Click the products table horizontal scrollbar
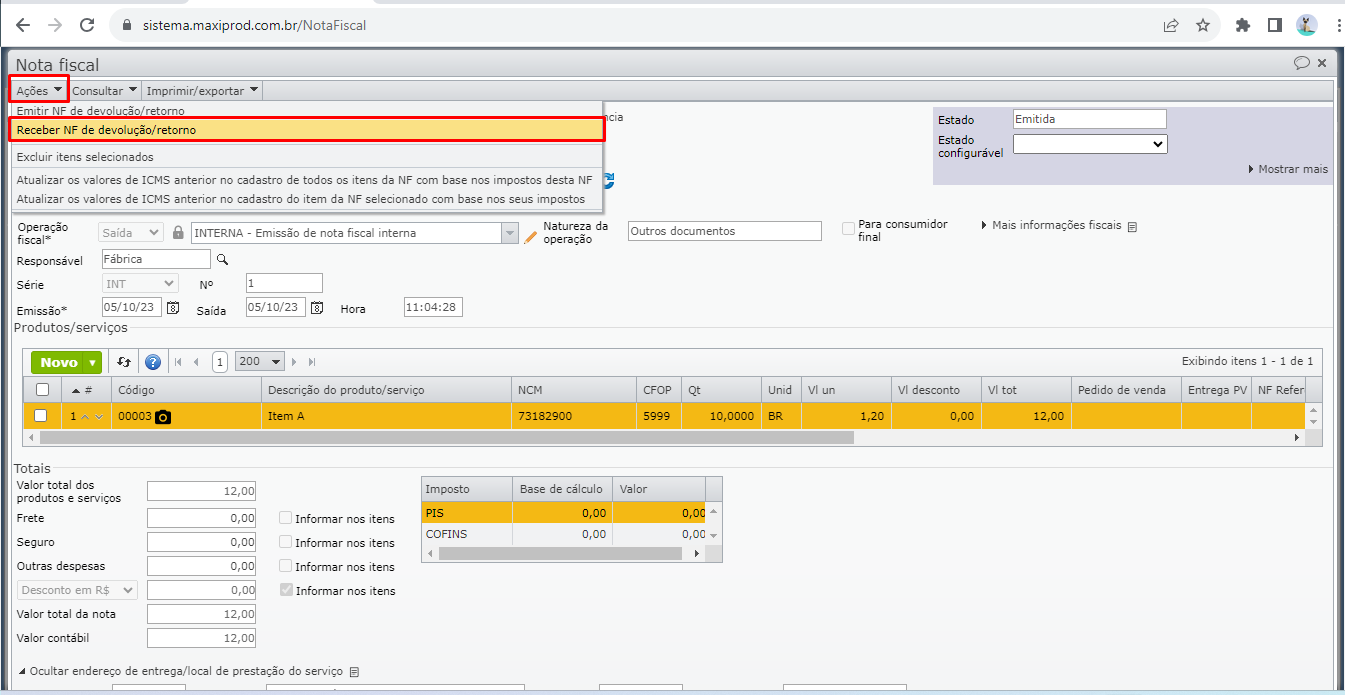Viewport: 1345px width, 695px height. 447,438
